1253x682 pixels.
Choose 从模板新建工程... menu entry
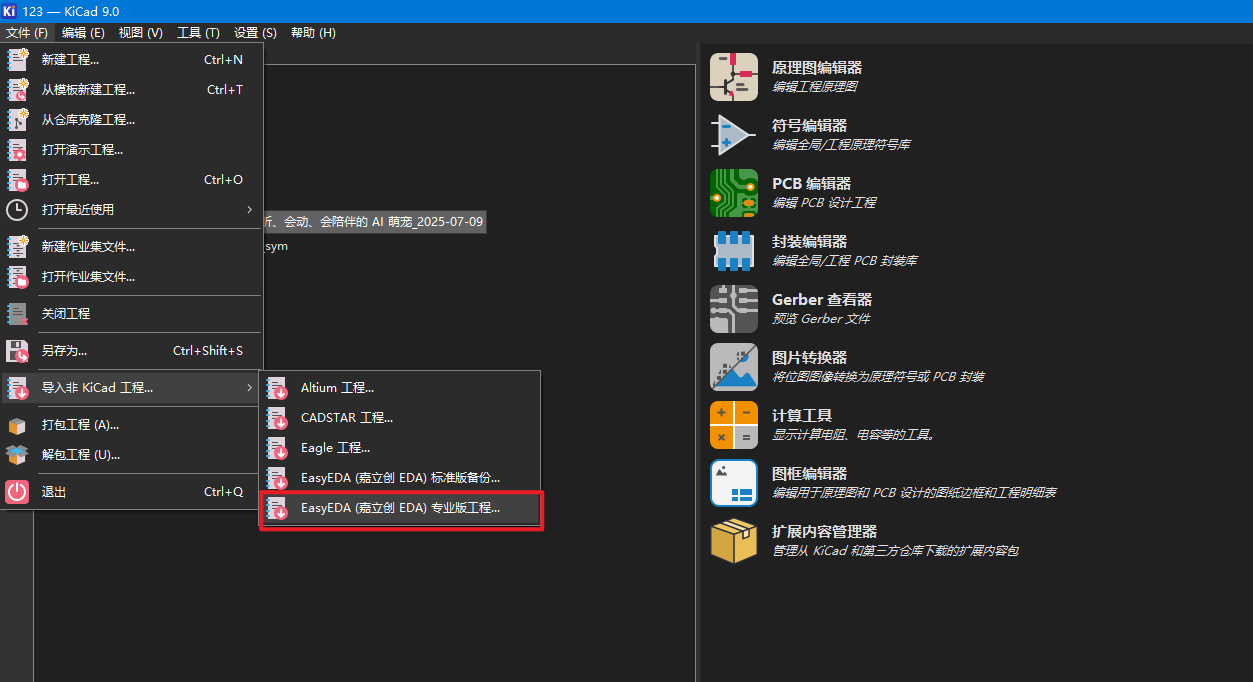click(132, 90)
